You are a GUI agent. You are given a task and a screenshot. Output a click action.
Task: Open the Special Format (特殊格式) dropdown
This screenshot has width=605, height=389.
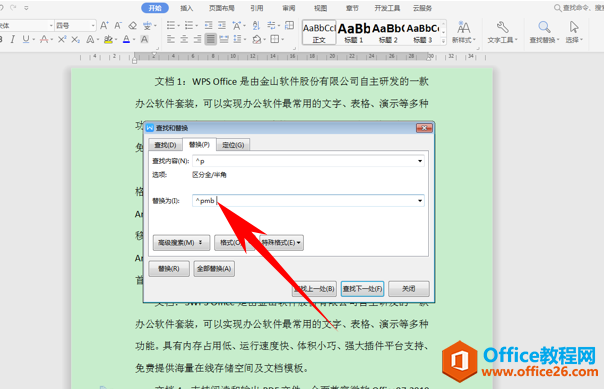282,243
